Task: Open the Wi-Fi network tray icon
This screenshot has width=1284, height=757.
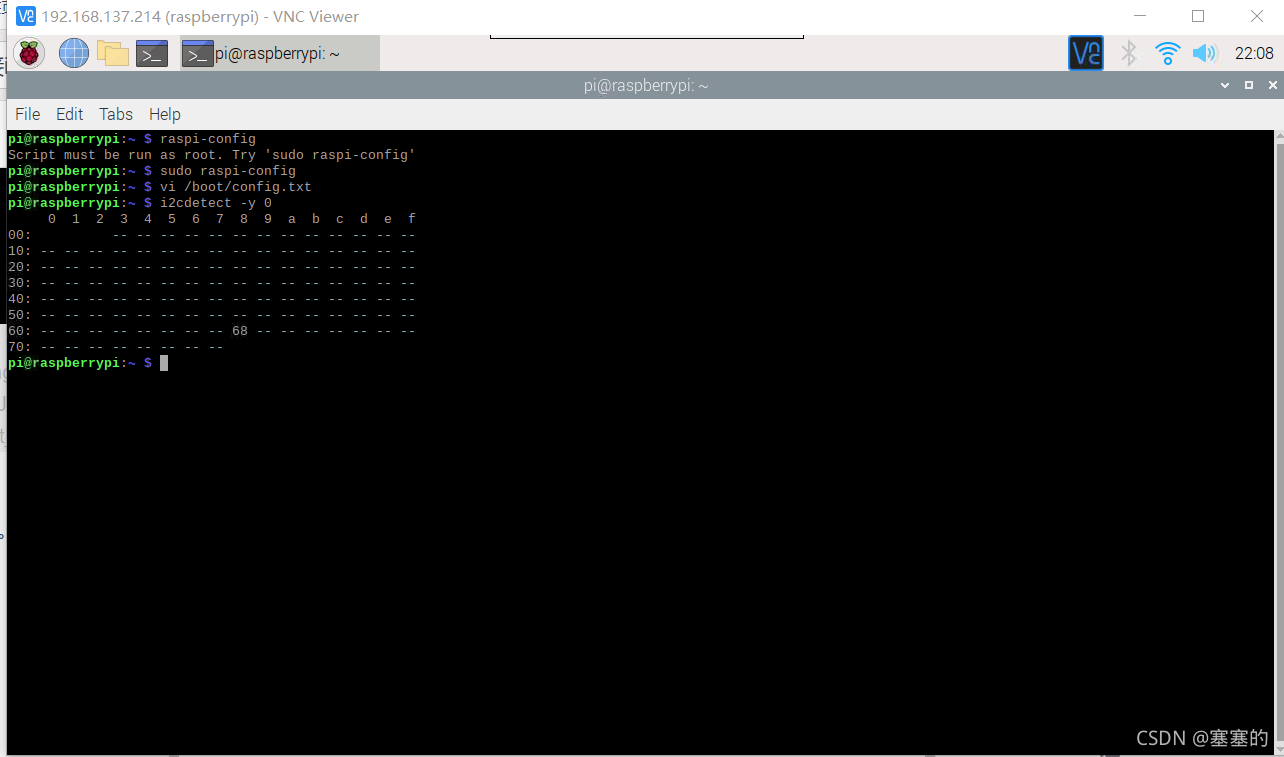Action: 1167,53
